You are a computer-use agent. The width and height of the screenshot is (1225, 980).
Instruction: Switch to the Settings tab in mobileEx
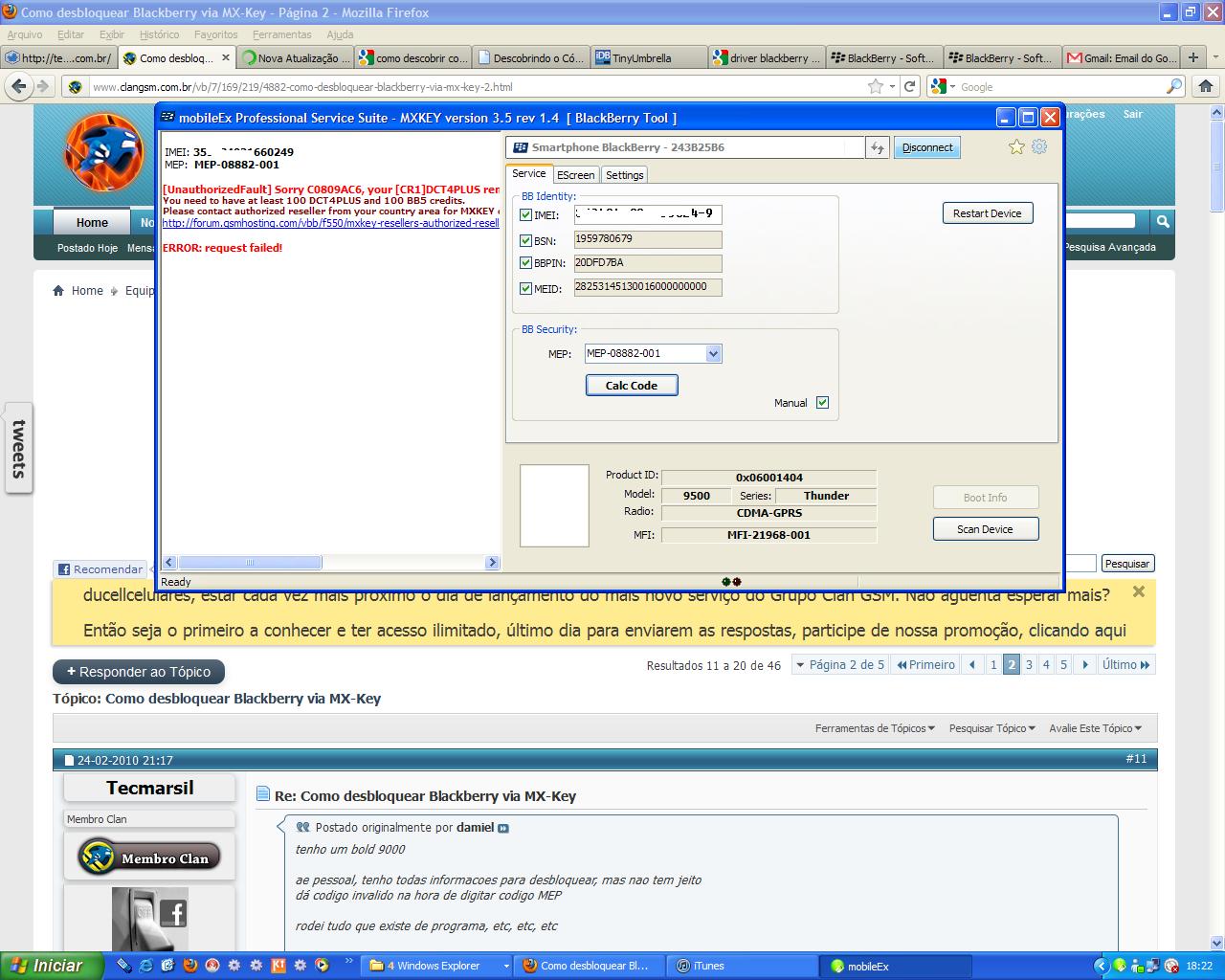point(624,175)
